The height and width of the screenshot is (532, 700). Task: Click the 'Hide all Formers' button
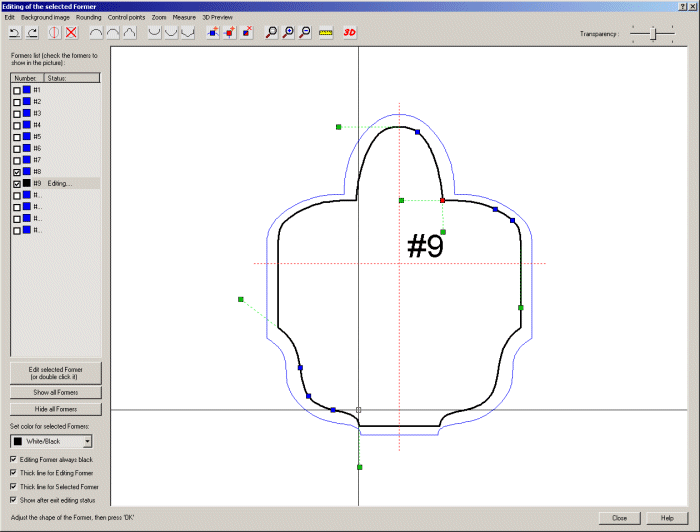[55, 409]
